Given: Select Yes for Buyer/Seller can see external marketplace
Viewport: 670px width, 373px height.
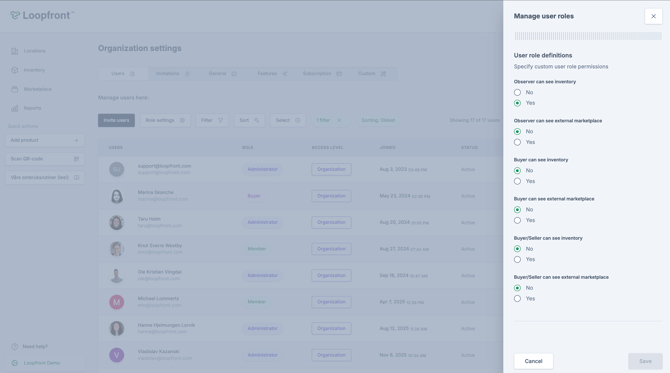Looking at the screenshot, I should click(517, 299).
